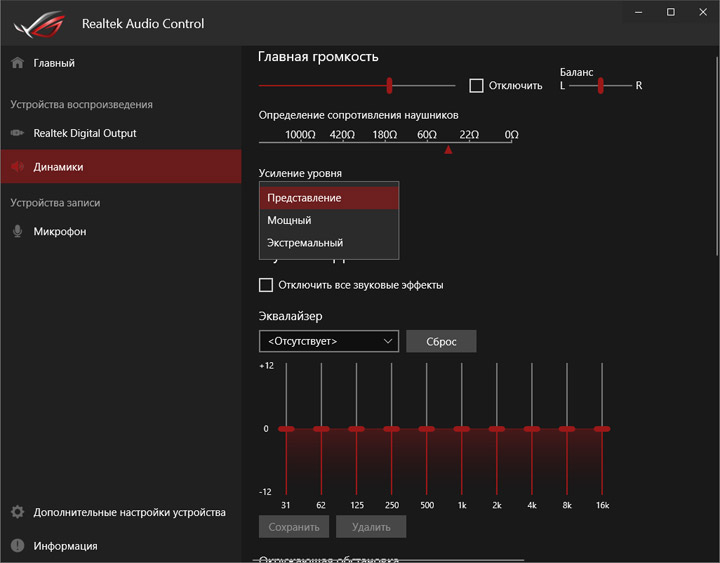Click the digital output connector icon
Image resolution: width=720 pixels, height=563 pixels.
tap(17, 133)
